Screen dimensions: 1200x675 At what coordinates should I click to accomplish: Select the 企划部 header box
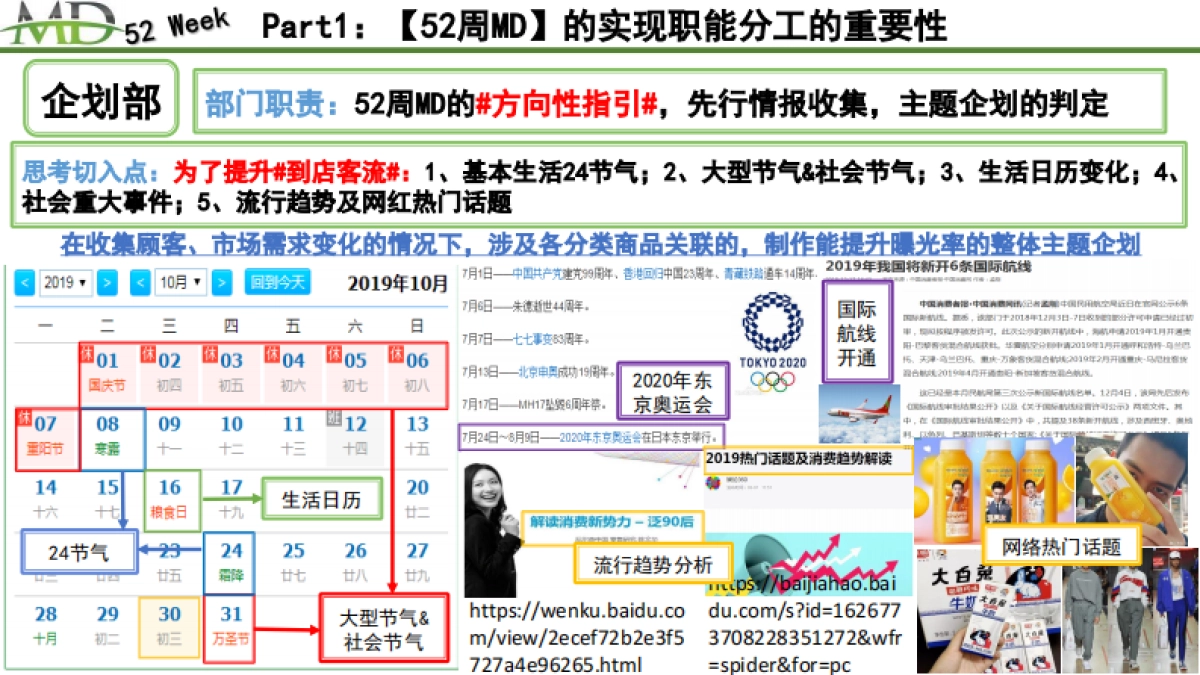100,100
